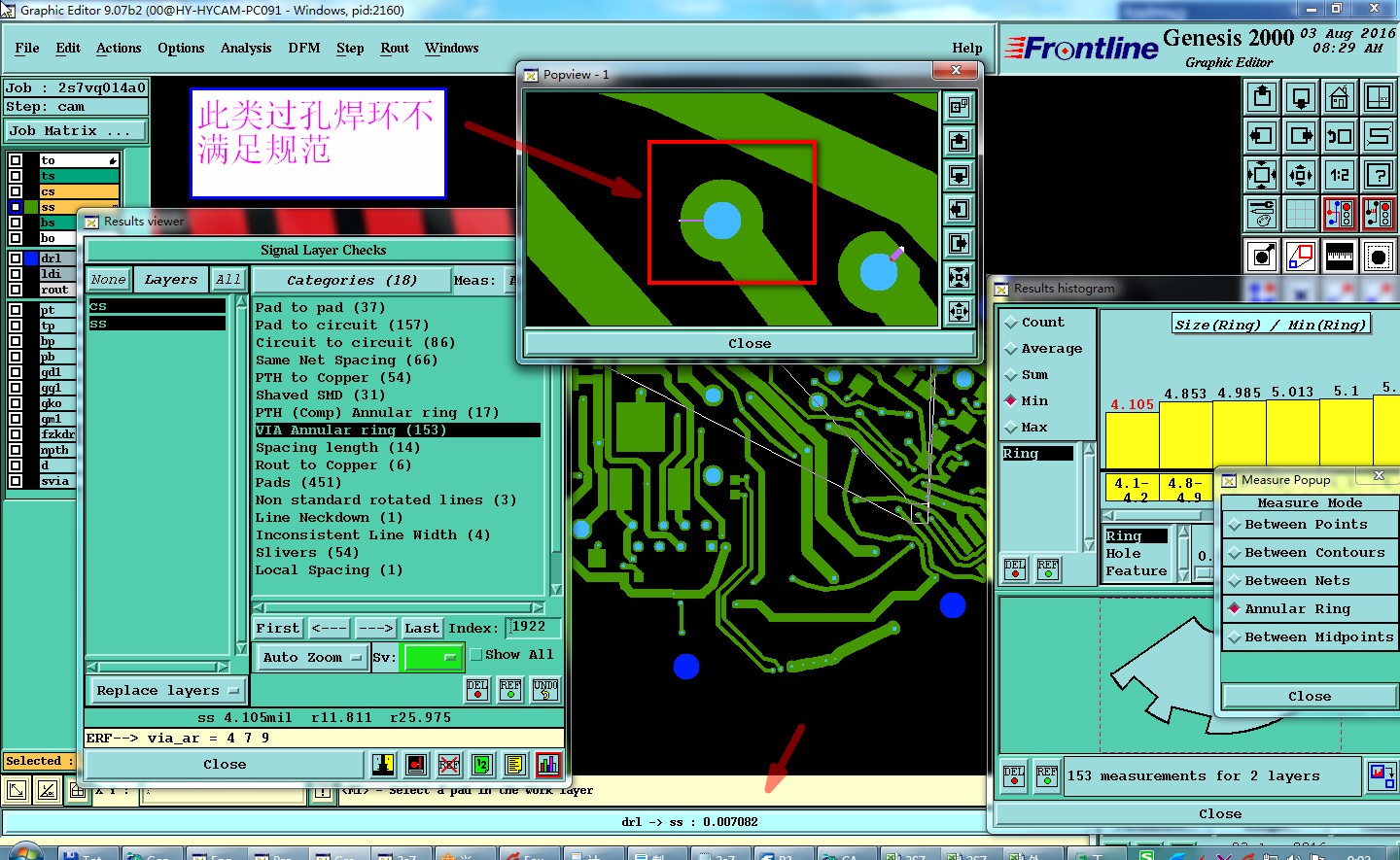Click the layer list horizontal right arrow
Viewport: 1400px width, 860px height.
pyautogui.click(x=223, y=667)
